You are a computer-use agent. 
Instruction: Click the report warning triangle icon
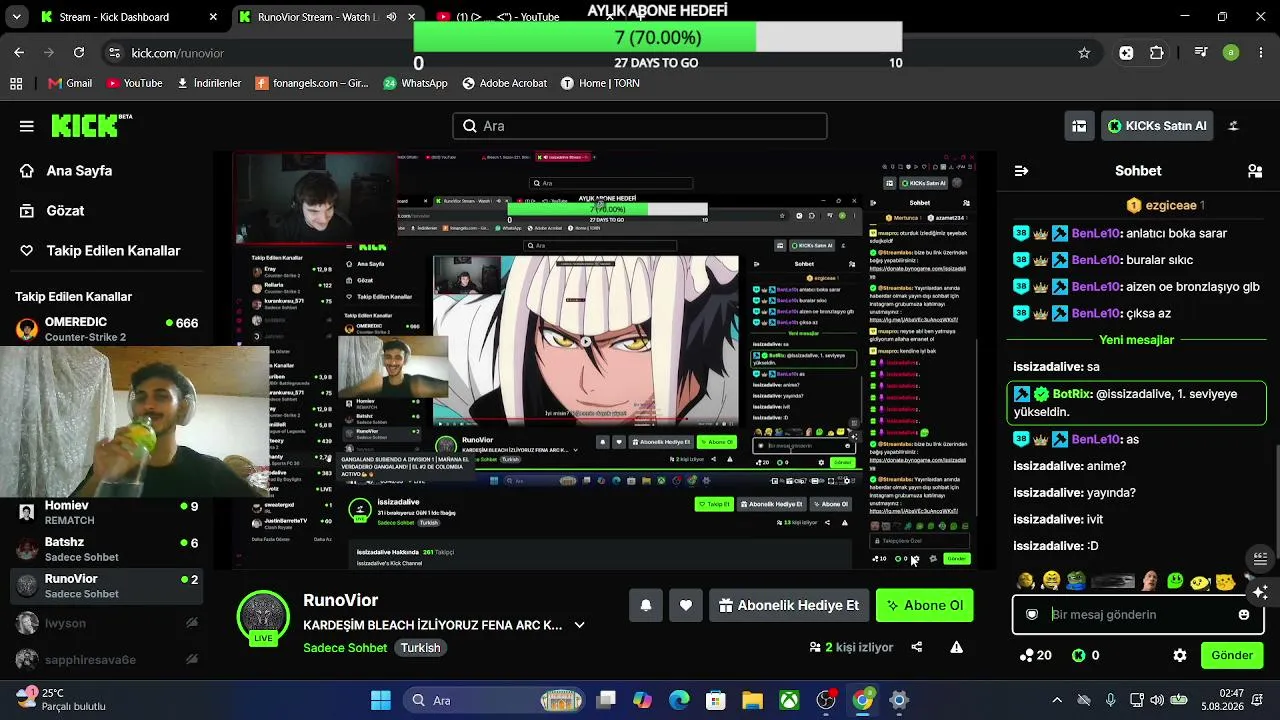(957, 647)
